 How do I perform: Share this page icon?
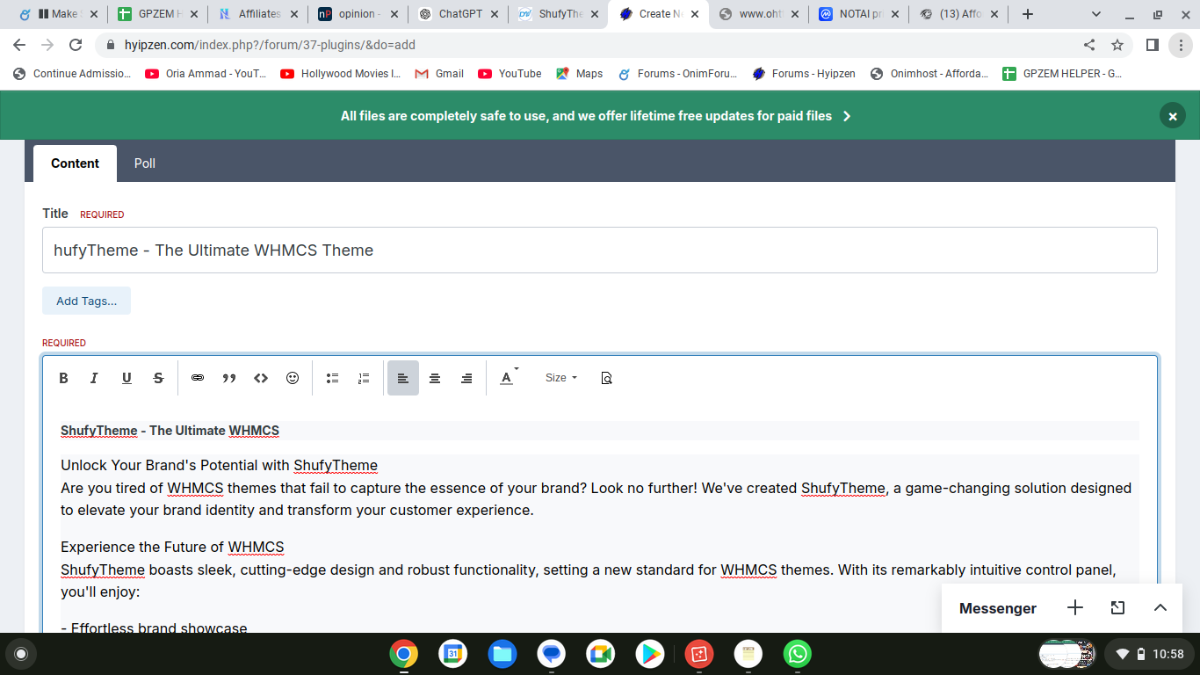pyautogui.click(x=1089, y=45)
